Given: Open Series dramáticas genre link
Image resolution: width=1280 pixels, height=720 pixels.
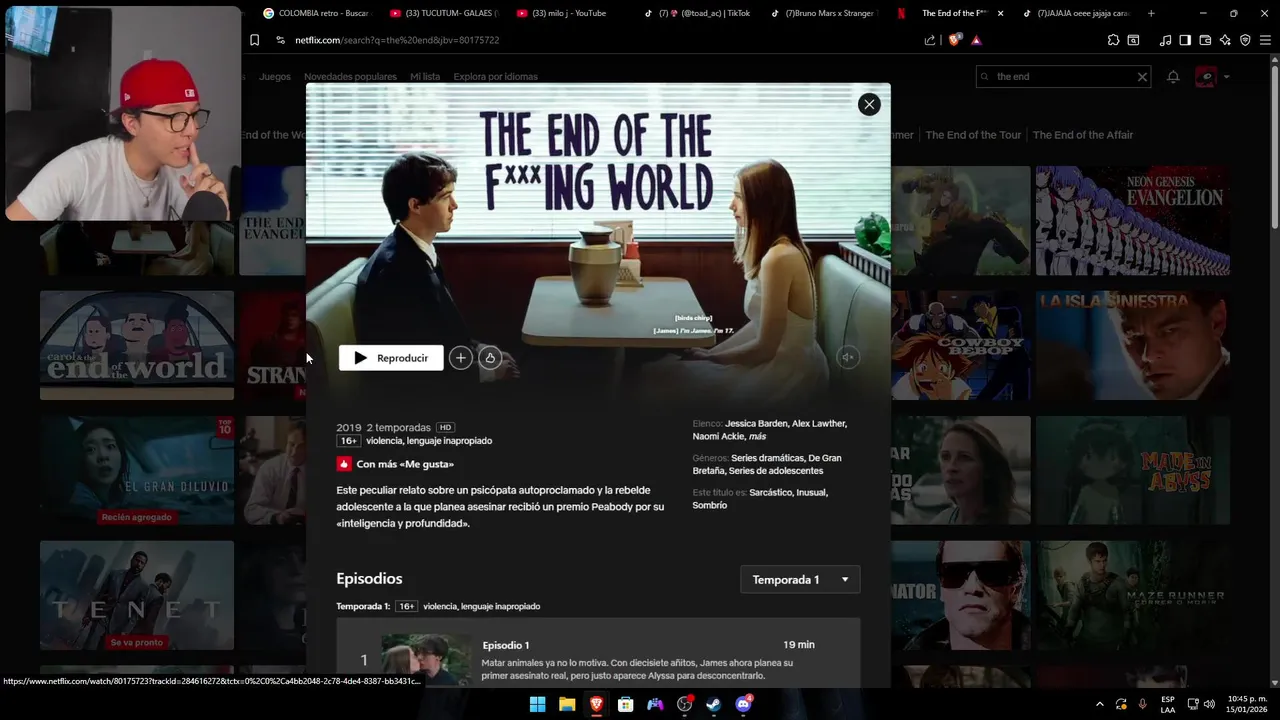Looking at the screenshot, I should point(767,458).
